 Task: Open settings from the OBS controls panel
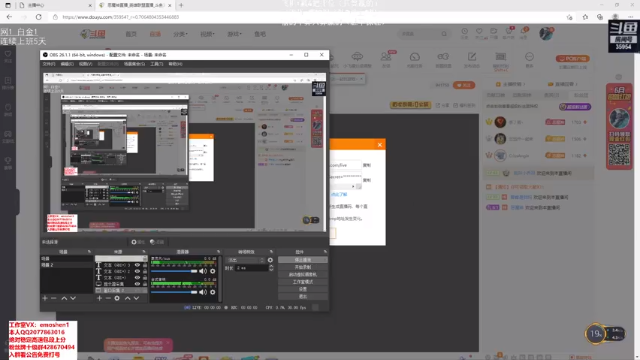pos(302,289)
